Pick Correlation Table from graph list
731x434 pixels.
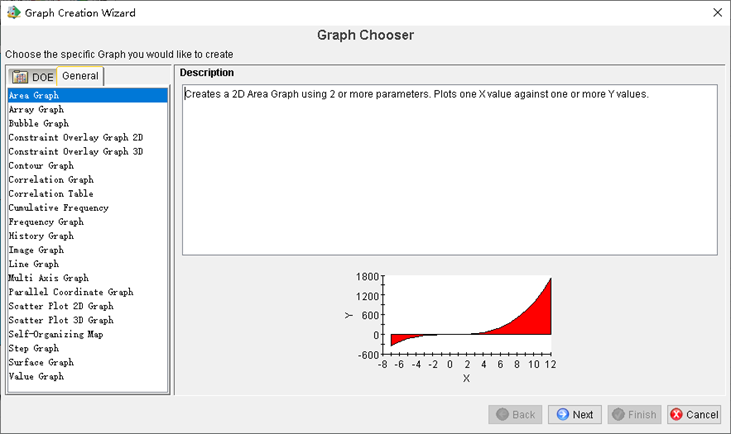coord(50,194)
